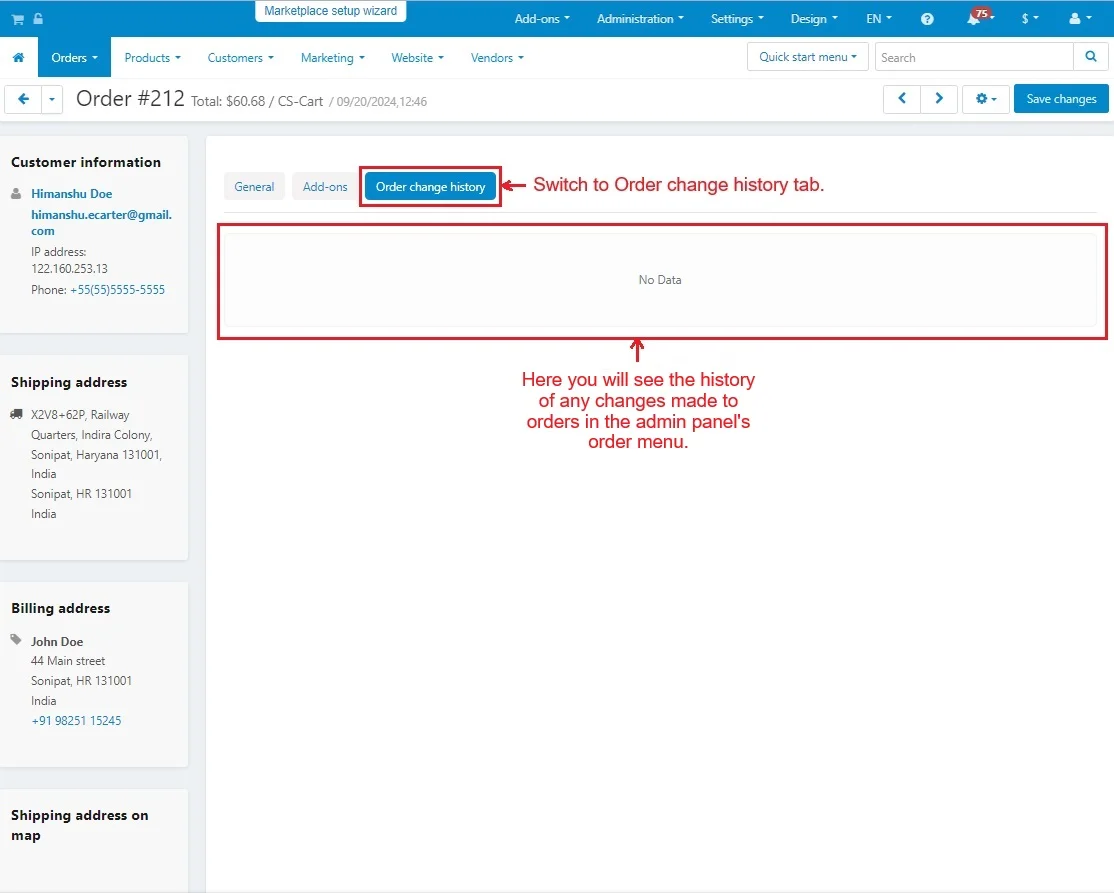This screenshot has height=893, width=1114.
Task: Open the help question mark icon
Action: [x=927, y=19]
